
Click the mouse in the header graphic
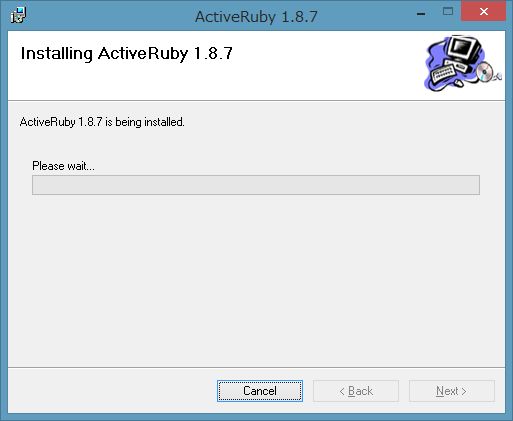[x=459, y=82]
